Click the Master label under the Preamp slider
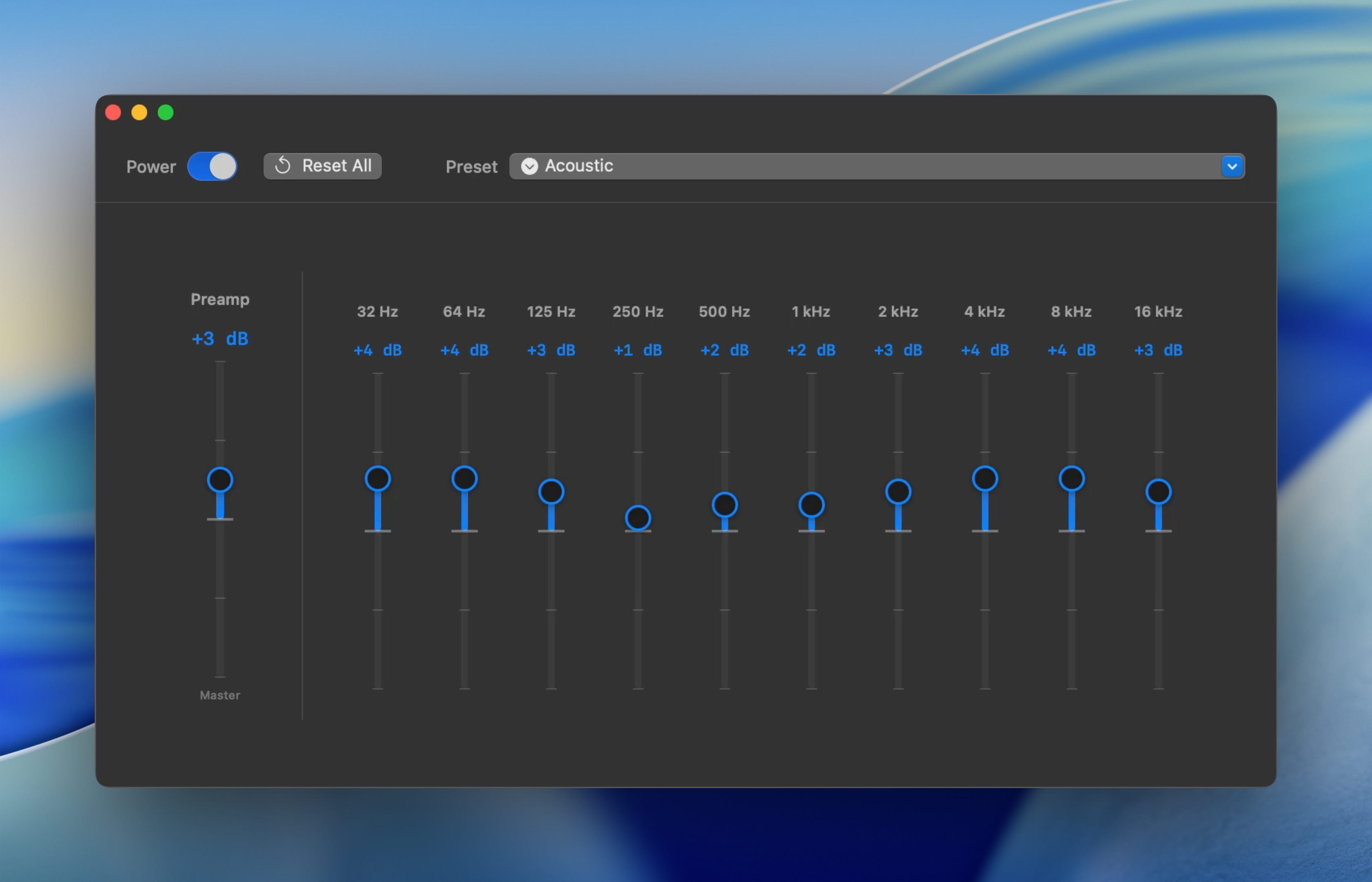 point(220,695)
